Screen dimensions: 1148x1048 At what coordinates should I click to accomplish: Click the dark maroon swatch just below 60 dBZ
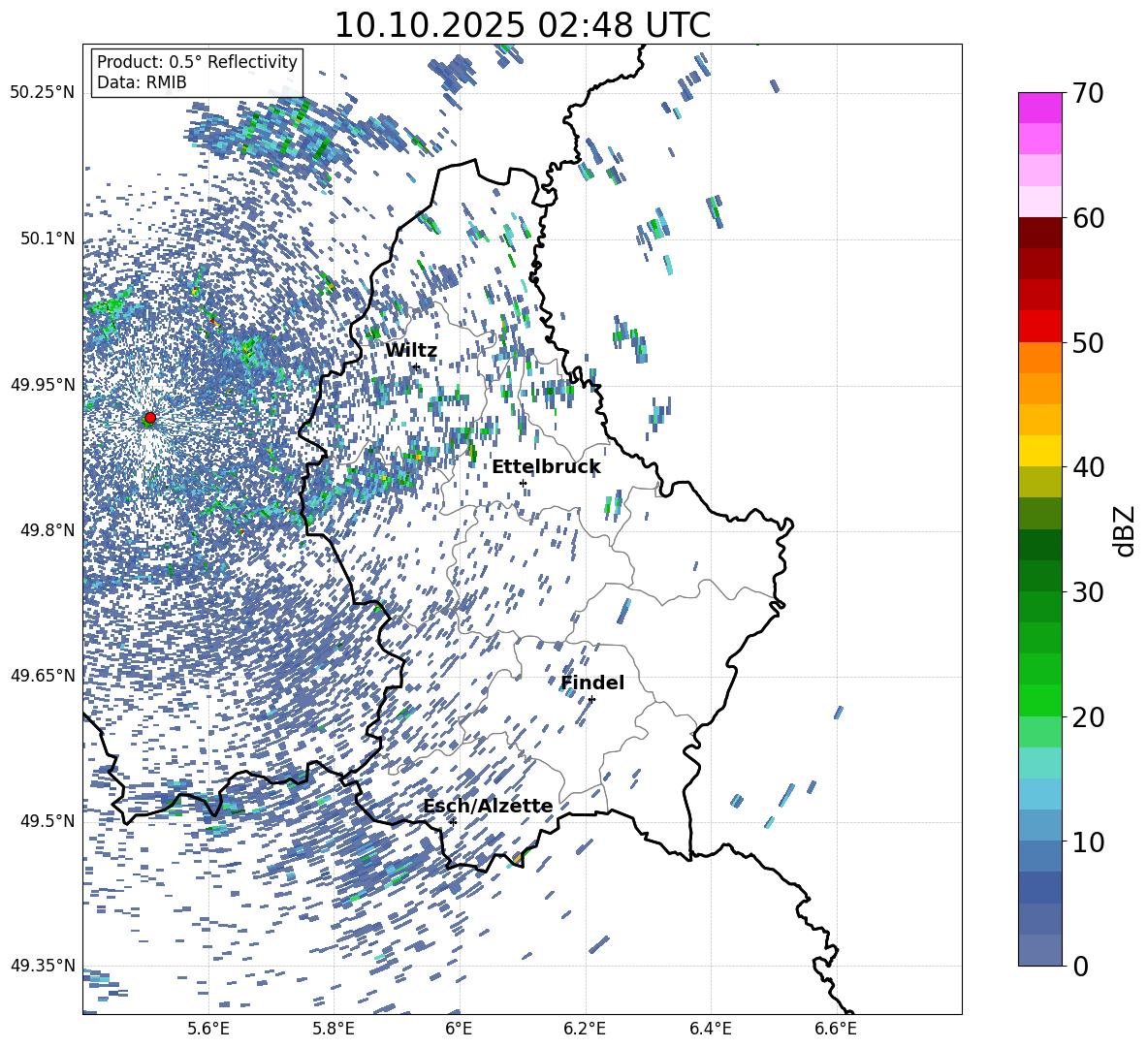click(1040, 233)
